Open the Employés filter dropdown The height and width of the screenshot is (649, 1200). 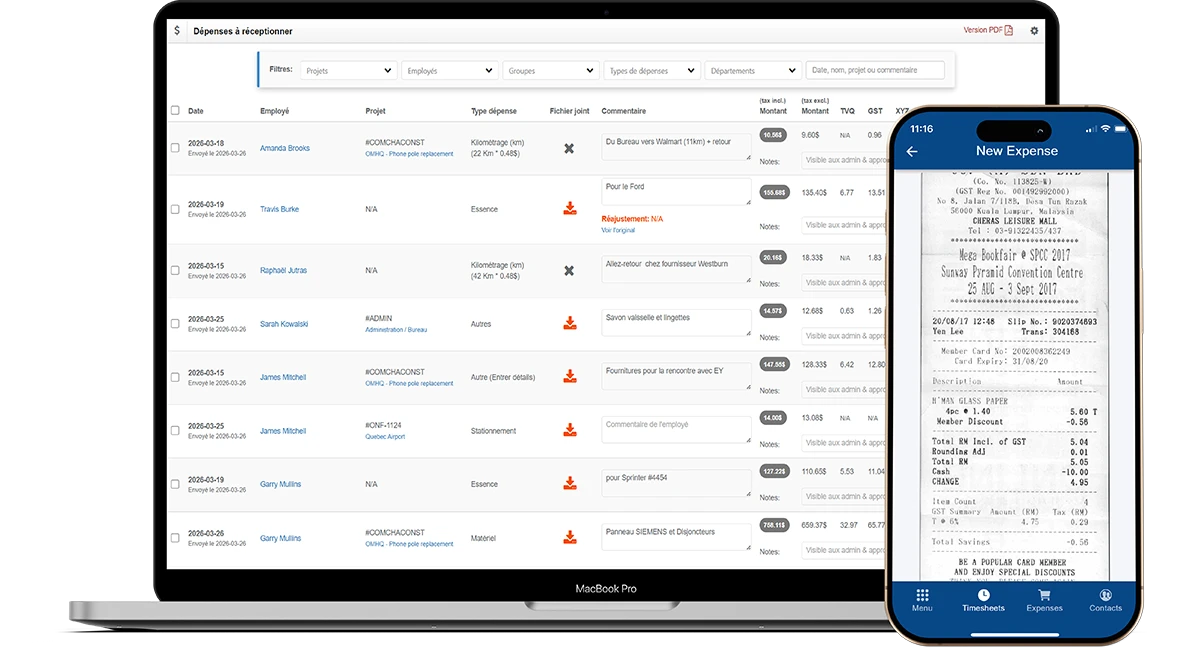pyautogui.click(x=449, y=71)
